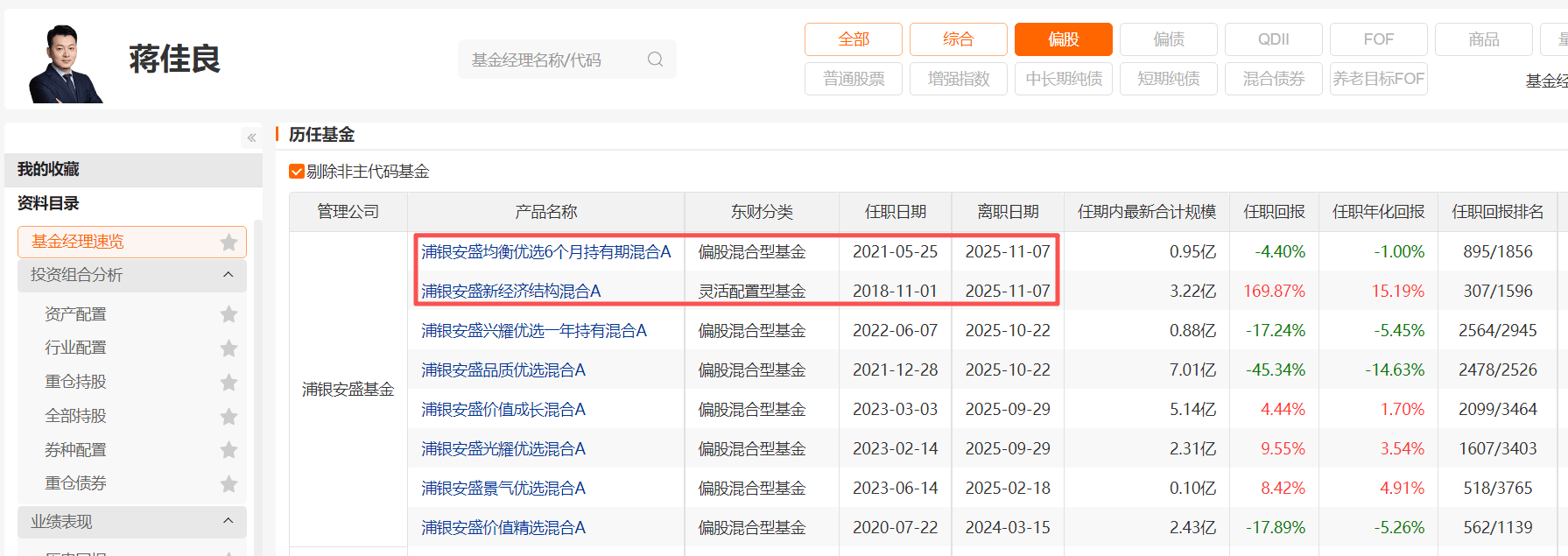The width and height of the screenshot is (1568, 556).
Task: Star the 券种配置 item
Action: coord(229,450)
